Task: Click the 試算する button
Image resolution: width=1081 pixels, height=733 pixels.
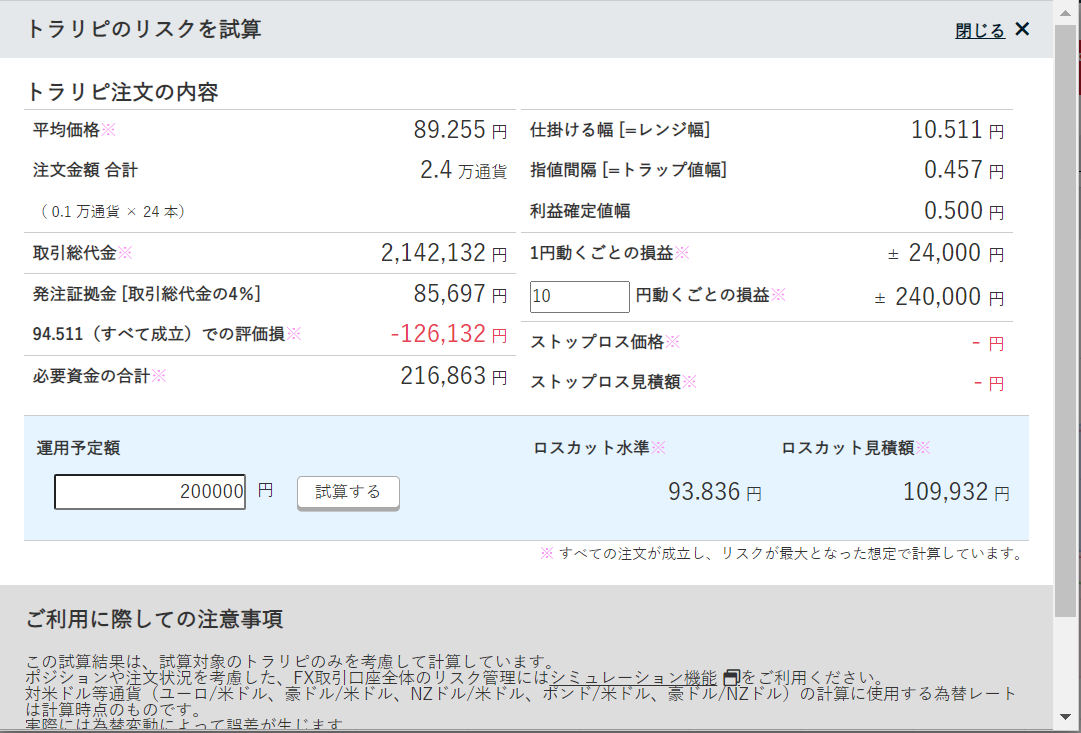Action: (348, 492)
